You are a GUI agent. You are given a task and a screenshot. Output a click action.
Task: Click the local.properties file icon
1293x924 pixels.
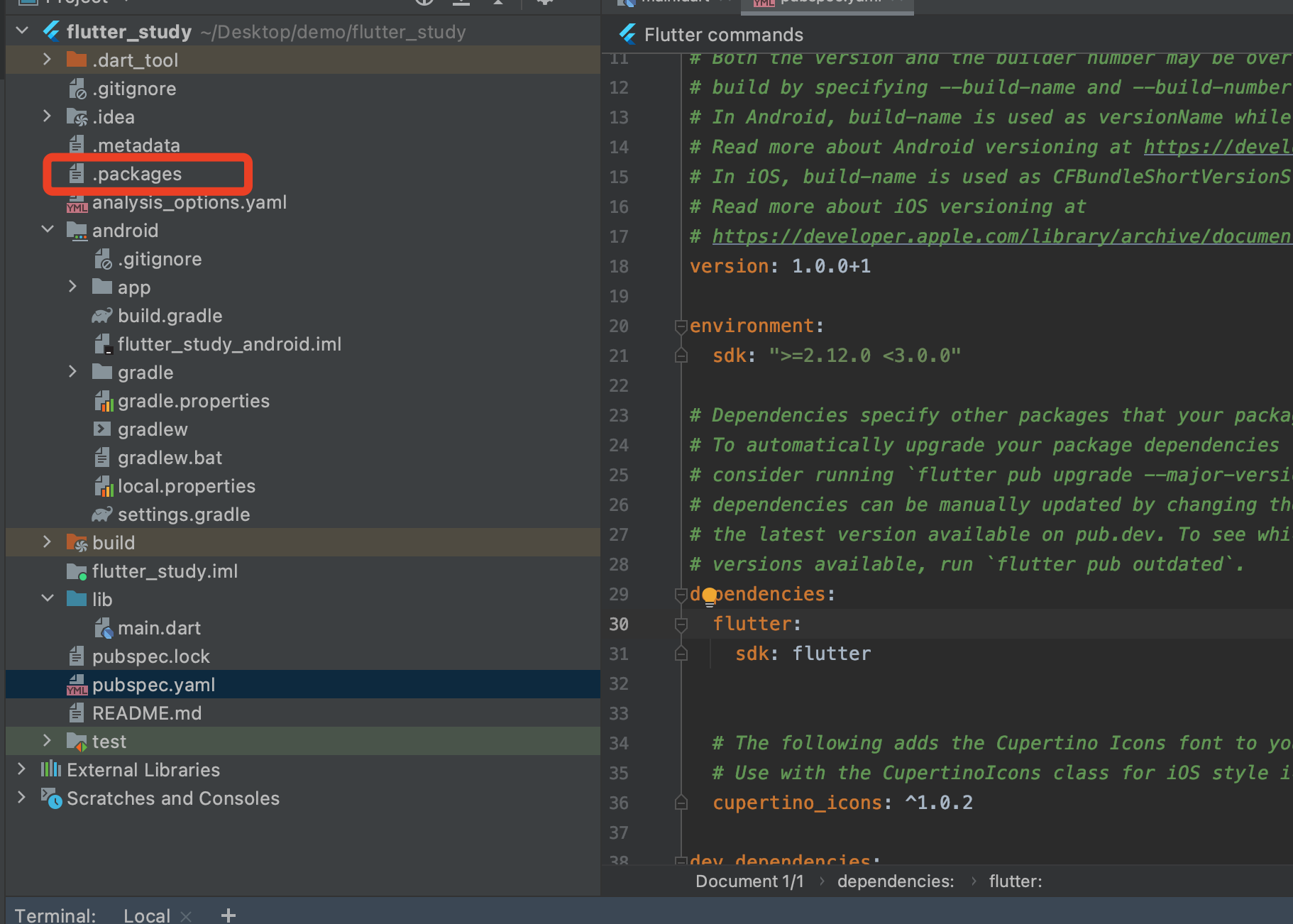pyautogui.click(x=104, y=487)
